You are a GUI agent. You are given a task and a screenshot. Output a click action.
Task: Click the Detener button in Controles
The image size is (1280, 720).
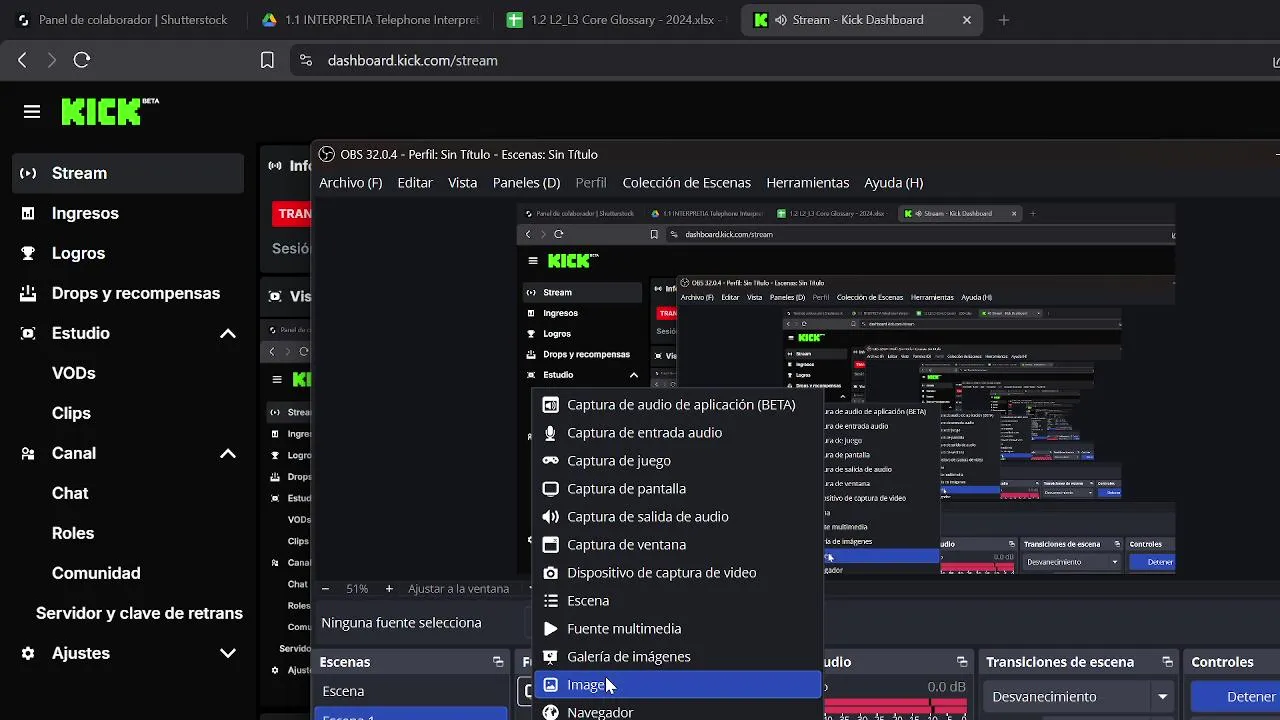coord(1235,696)
